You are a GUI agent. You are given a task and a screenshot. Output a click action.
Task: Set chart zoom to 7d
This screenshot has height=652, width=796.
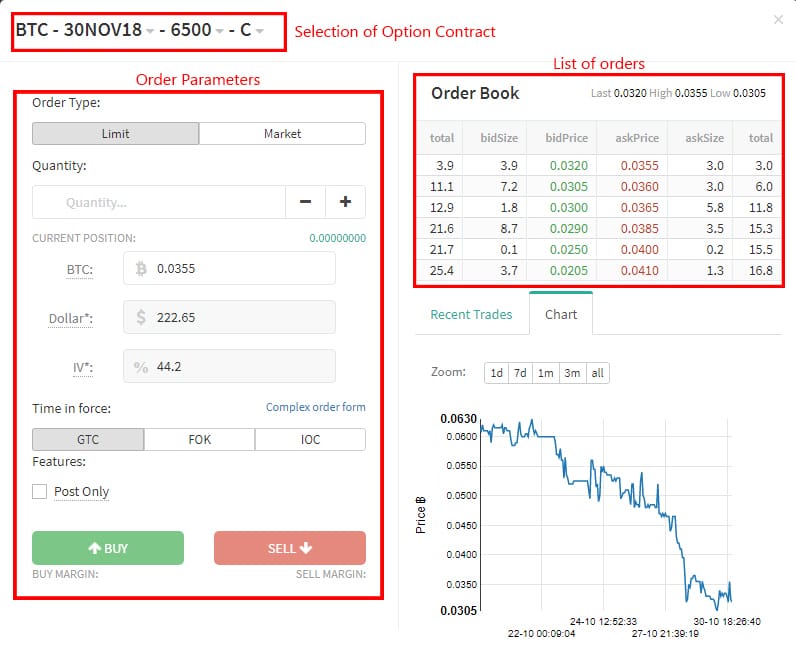(520, 373)
